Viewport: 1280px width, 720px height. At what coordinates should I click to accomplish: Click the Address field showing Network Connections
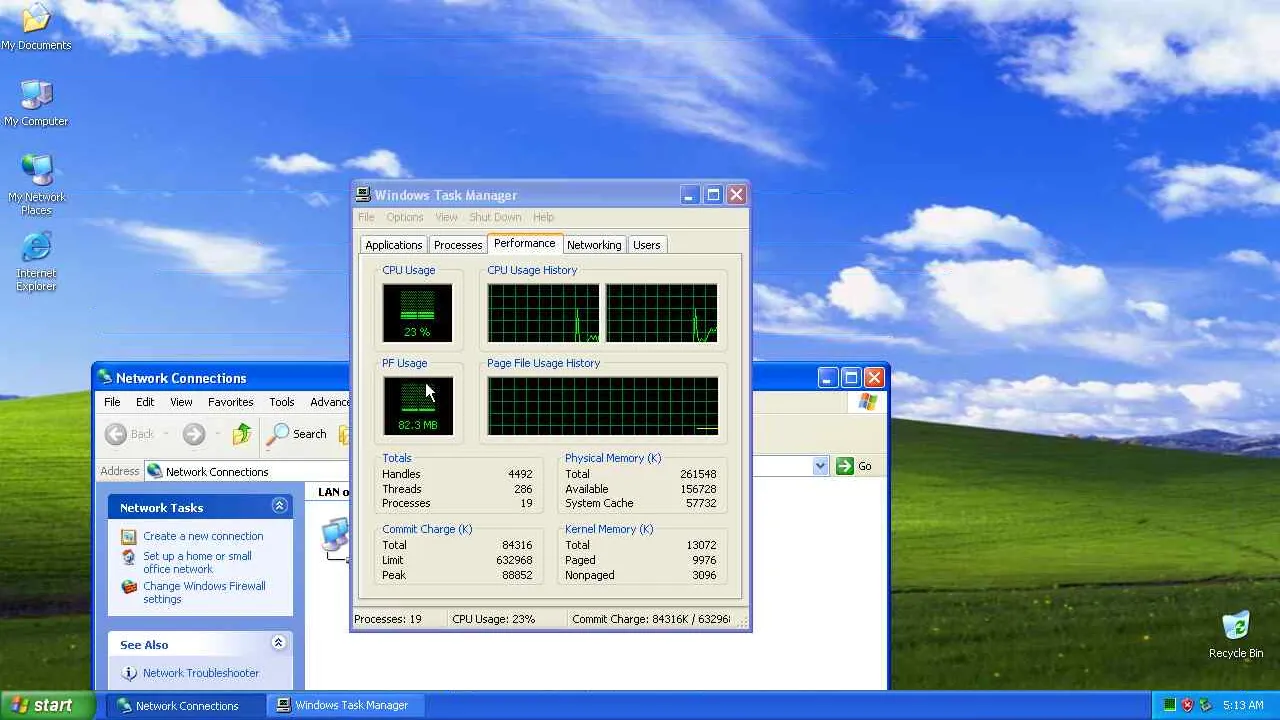pyautogui.click(x=486, y=471)
